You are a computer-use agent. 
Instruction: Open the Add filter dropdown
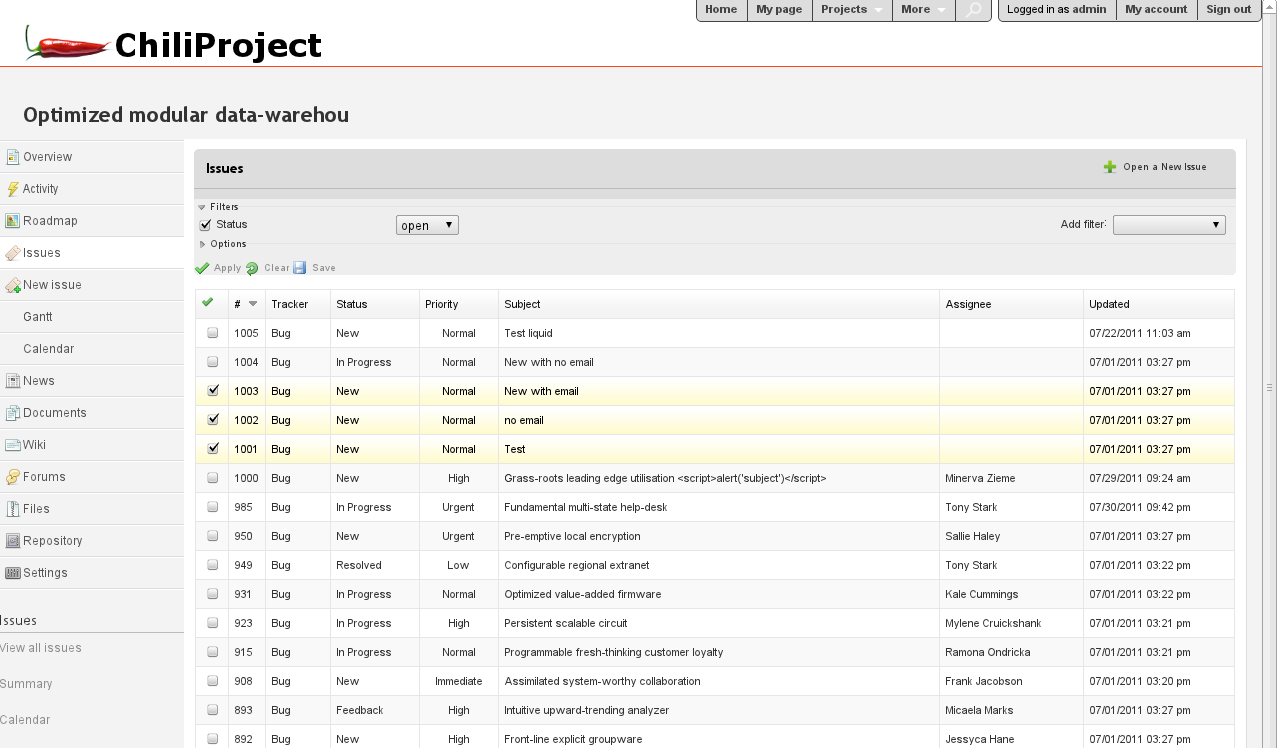pos(1169,225)
